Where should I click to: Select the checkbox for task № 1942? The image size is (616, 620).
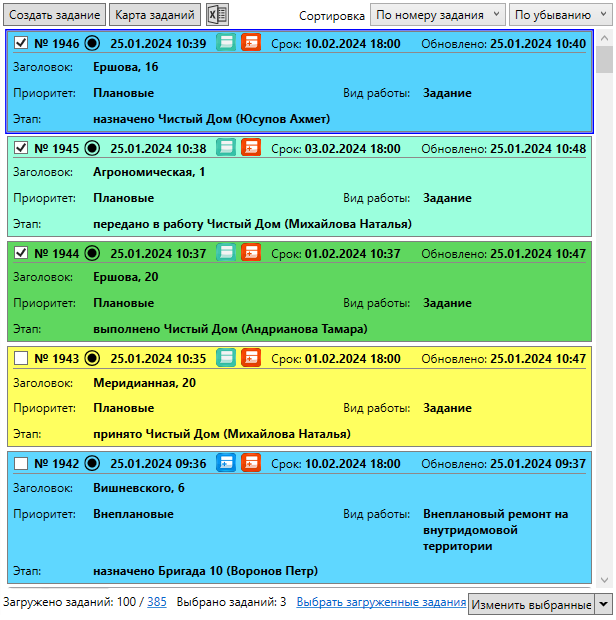pyautogui.click(x=22, y=463)
